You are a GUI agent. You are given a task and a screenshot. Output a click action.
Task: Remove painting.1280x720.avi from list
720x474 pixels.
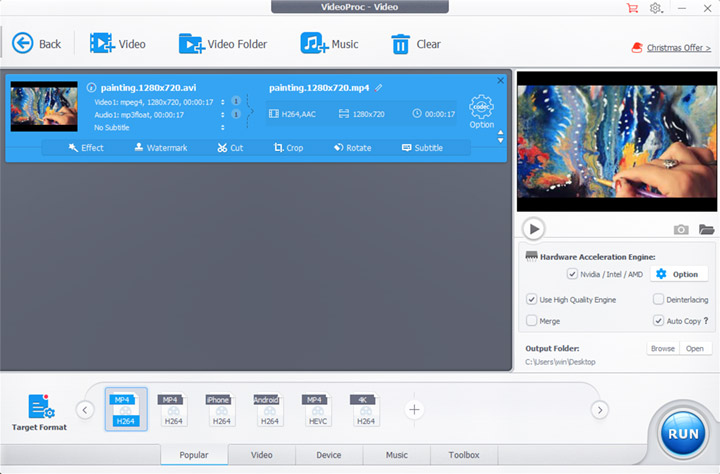(501, 80)
